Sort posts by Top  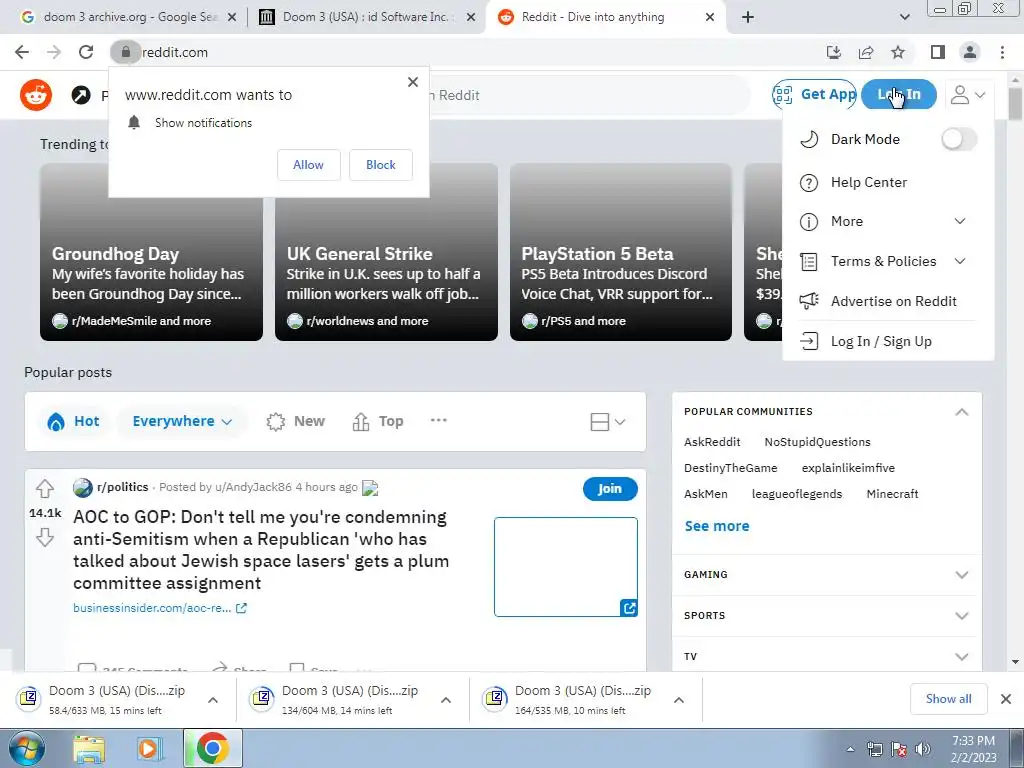(x=377, y=421)
